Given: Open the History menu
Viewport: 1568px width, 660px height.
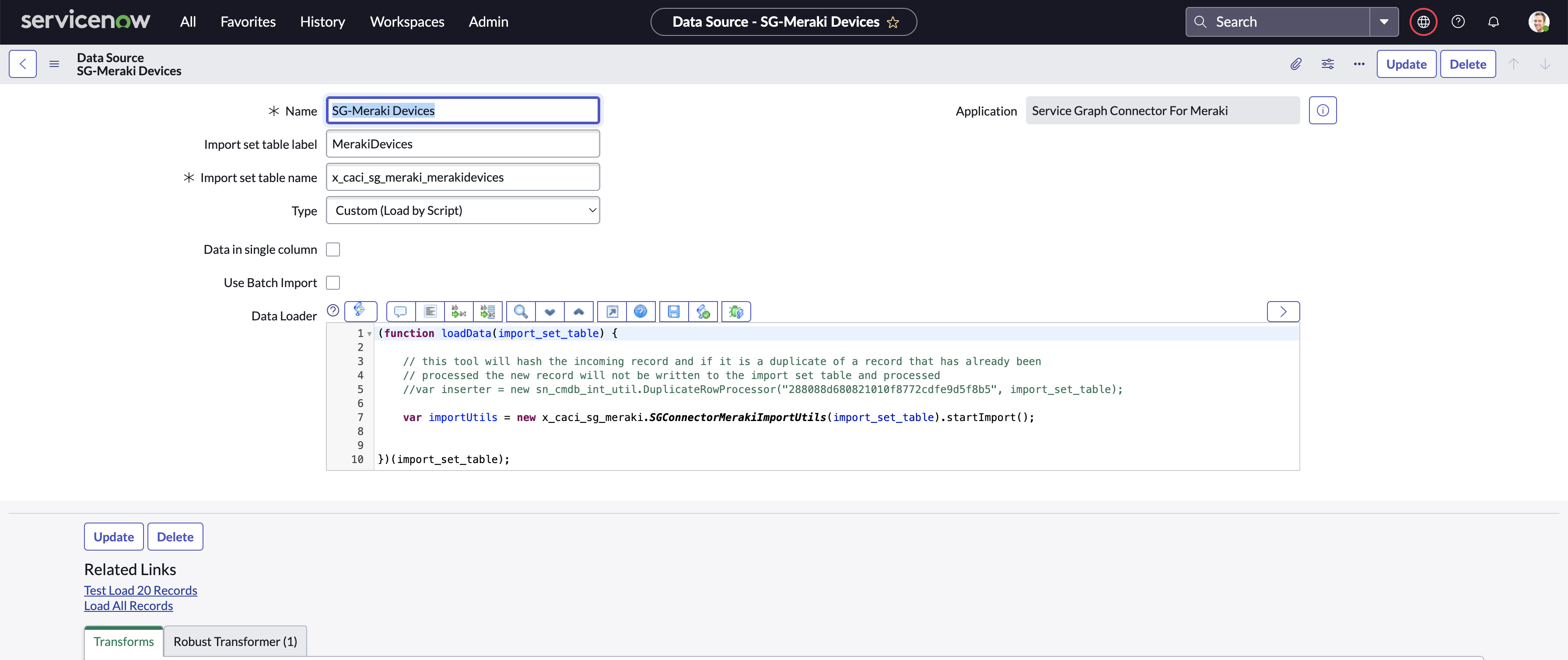Looking at the screenshot, I should (x=322, y=21).
